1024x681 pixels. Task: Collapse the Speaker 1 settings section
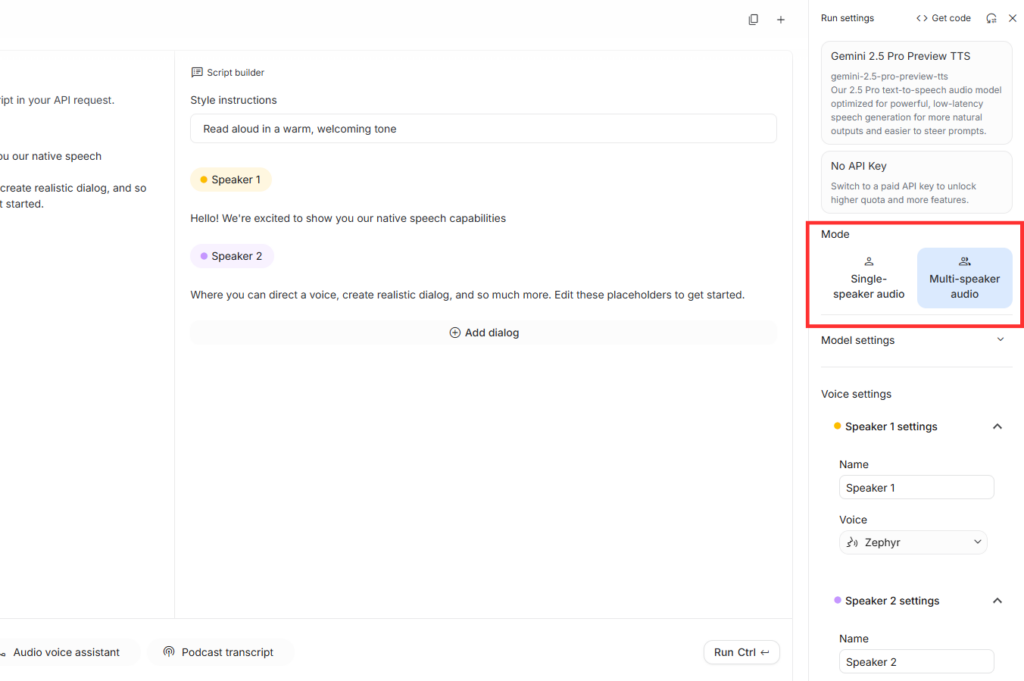tap(997, 427)
